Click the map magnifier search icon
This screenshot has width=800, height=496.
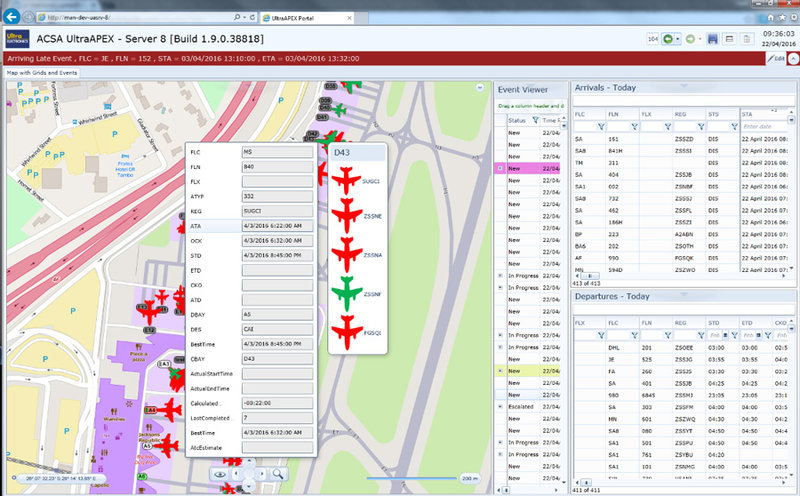pos(278,472)
